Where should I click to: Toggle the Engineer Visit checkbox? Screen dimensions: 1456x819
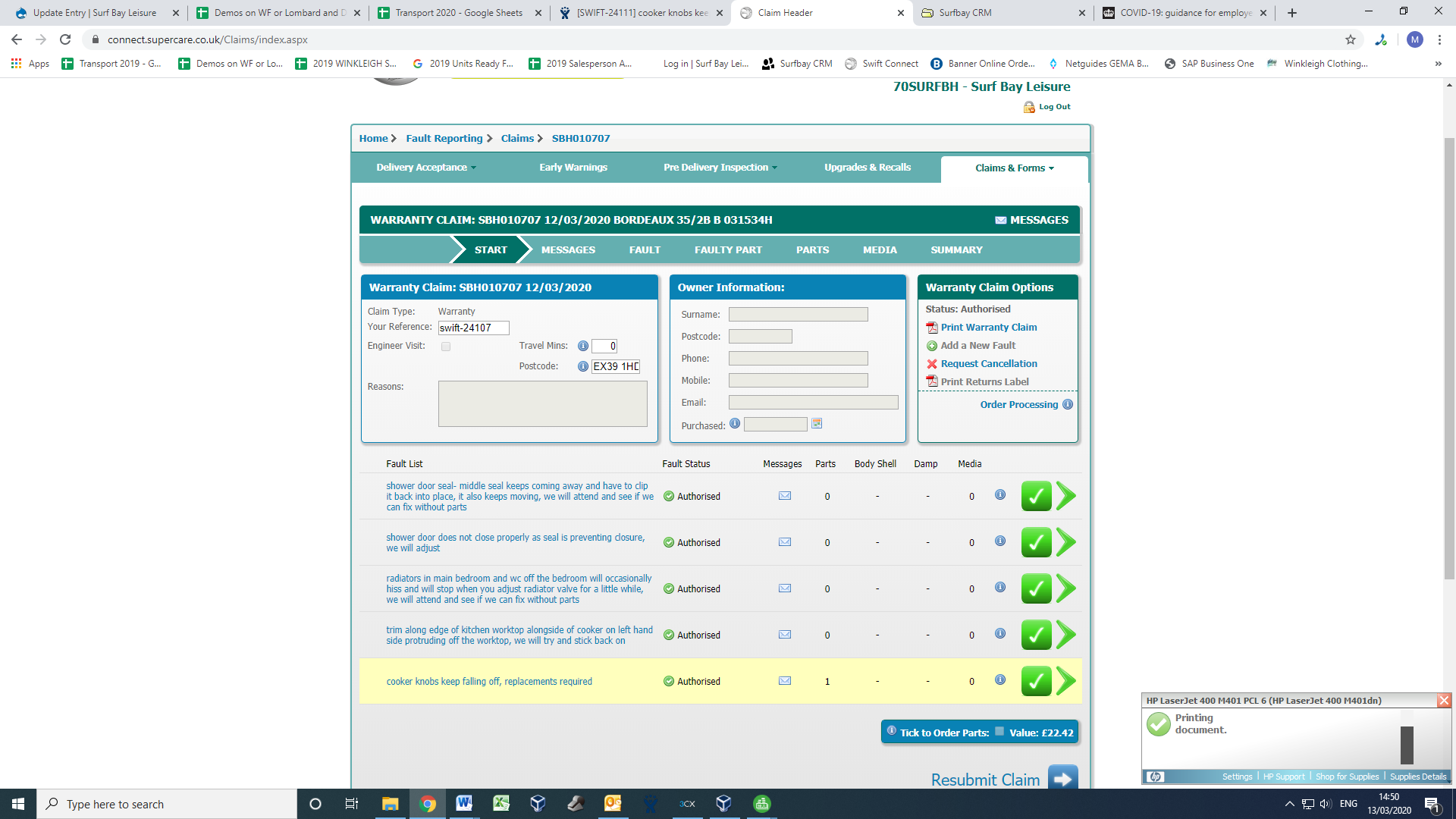pos(446,347)
